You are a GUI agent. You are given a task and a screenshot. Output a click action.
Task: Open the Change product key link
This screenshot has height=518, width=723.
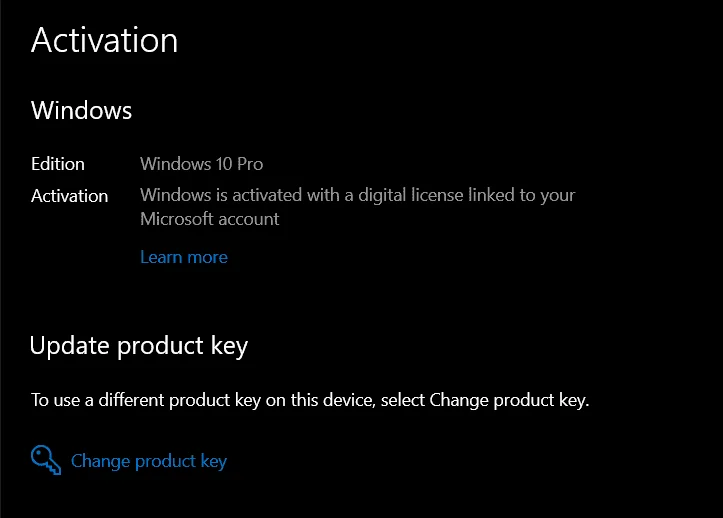[148, 461]
